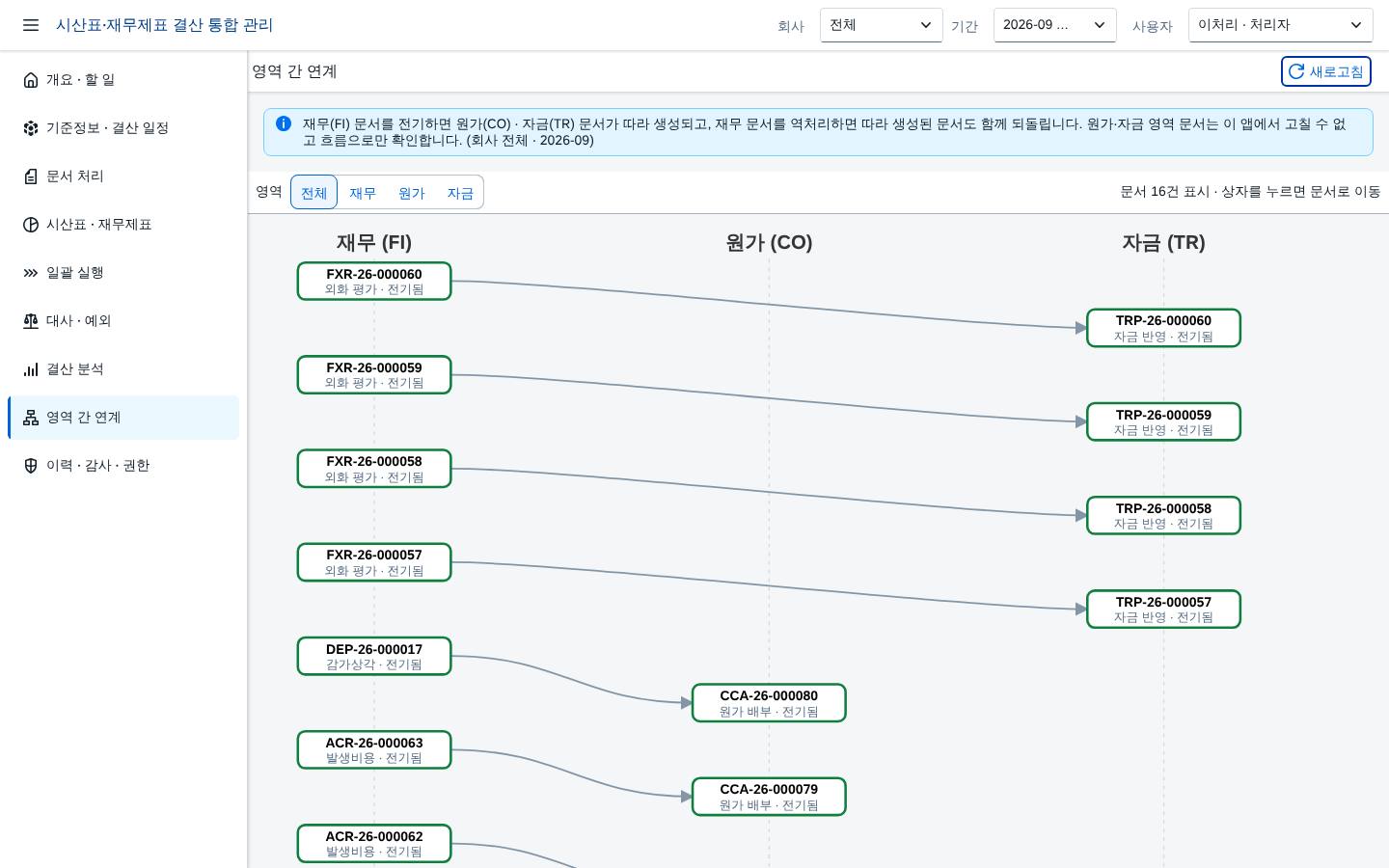This screenshot has width=1389, height=868.
Task: Click the 재무 (FI) column heading
Action: pos(374,243)
